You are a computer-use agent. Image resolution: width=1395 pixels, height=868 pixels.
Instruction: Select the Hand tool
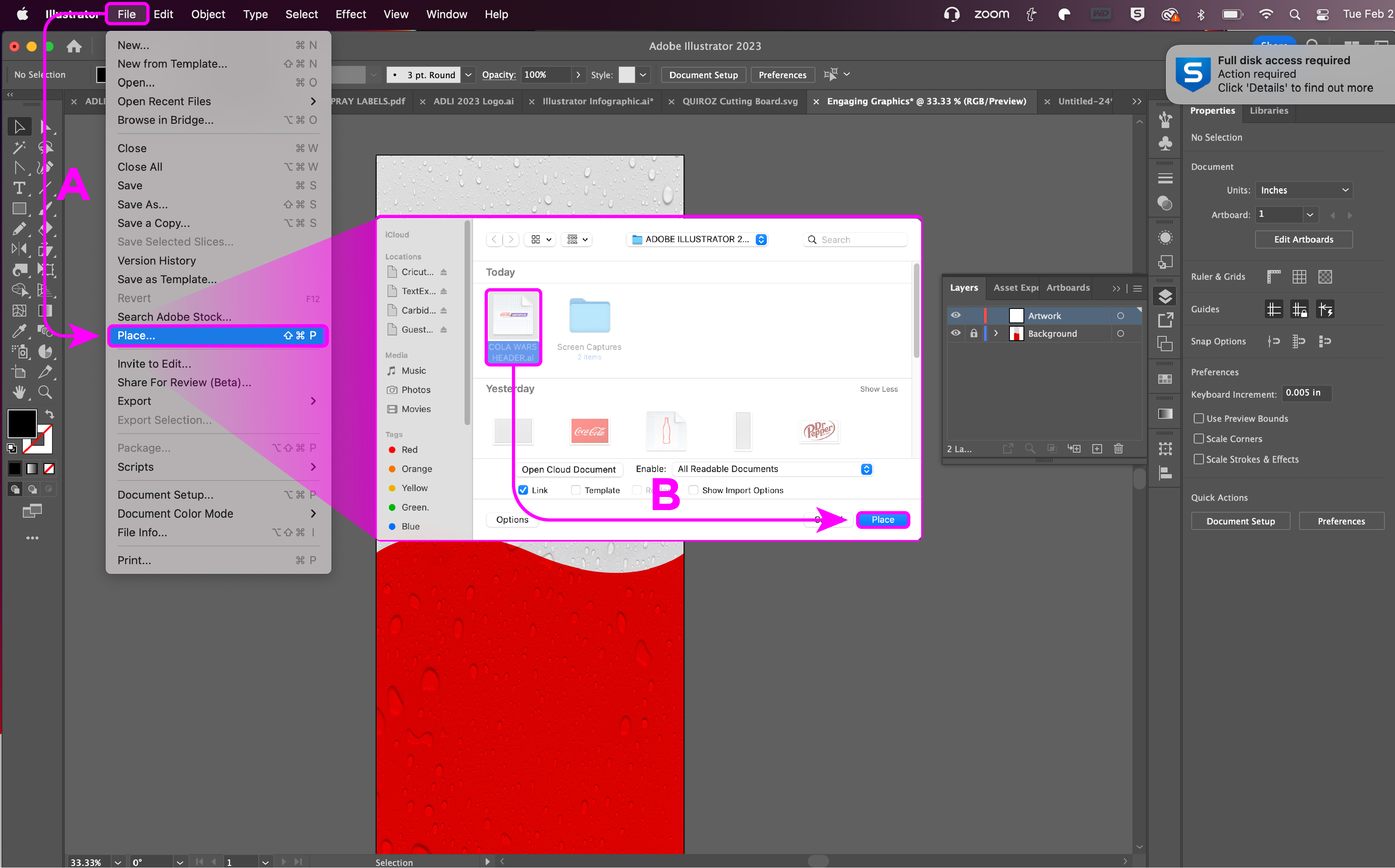pos(19,392)
